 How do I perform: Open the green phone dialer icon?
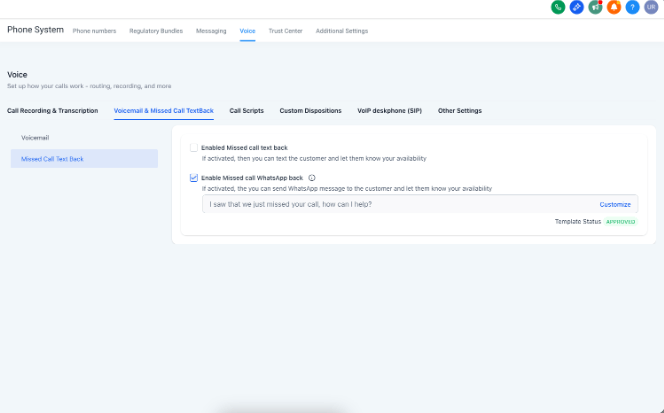(558, 7)
